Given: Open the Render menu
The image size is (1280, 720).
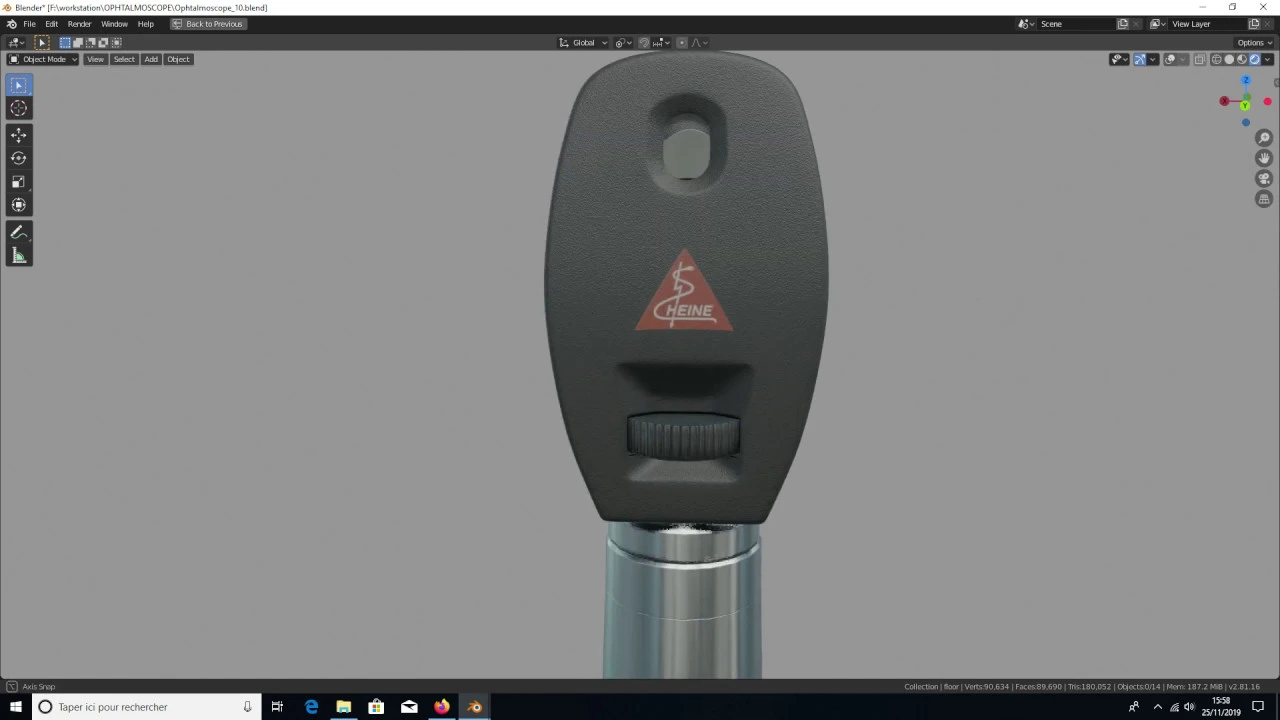Looking at the screenshot, I should tap(79, 24).
